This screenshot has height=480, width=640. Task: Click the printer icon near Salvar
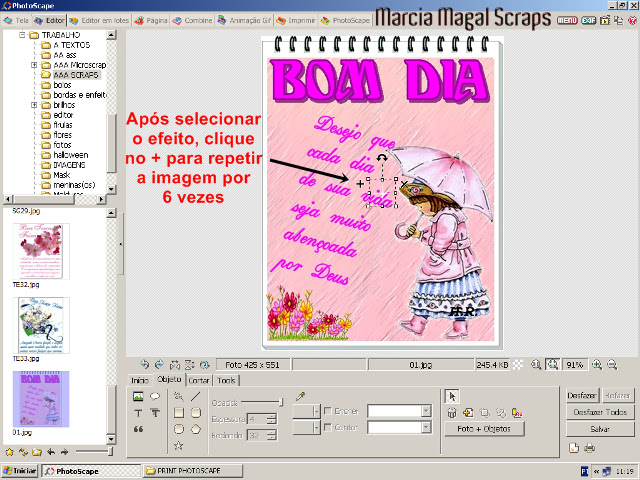pyautogui.click(x=589, y=448)
